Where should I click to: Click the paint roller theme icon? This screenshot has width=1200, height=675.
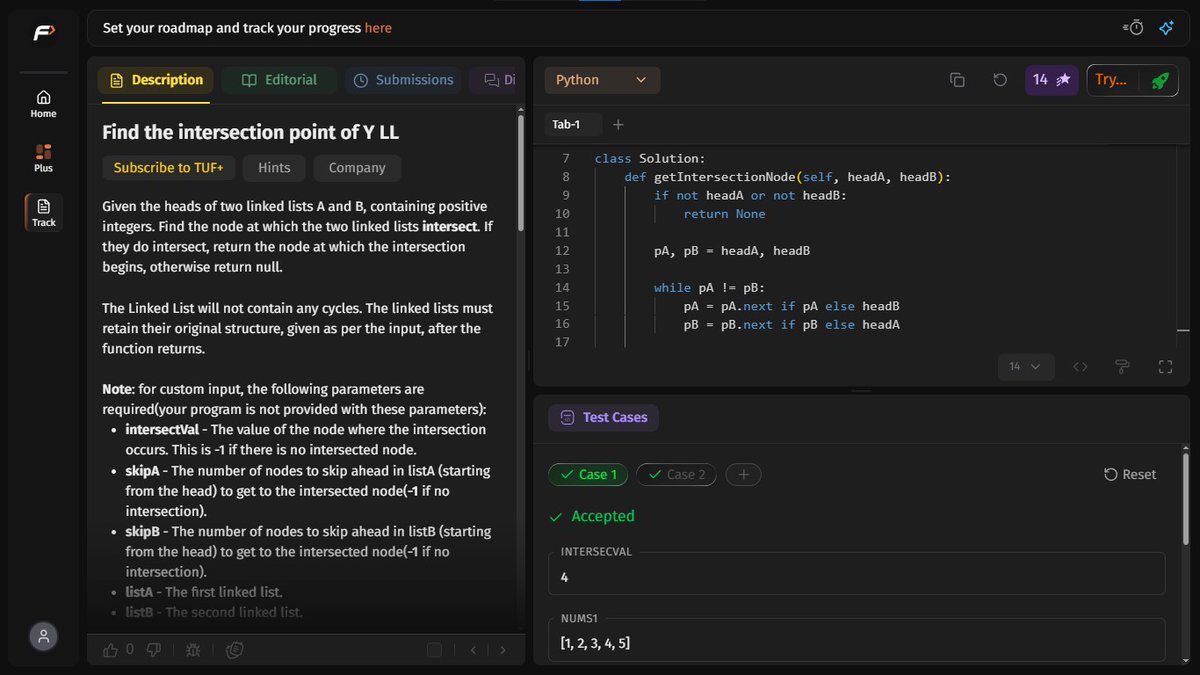pos(1122,367)
